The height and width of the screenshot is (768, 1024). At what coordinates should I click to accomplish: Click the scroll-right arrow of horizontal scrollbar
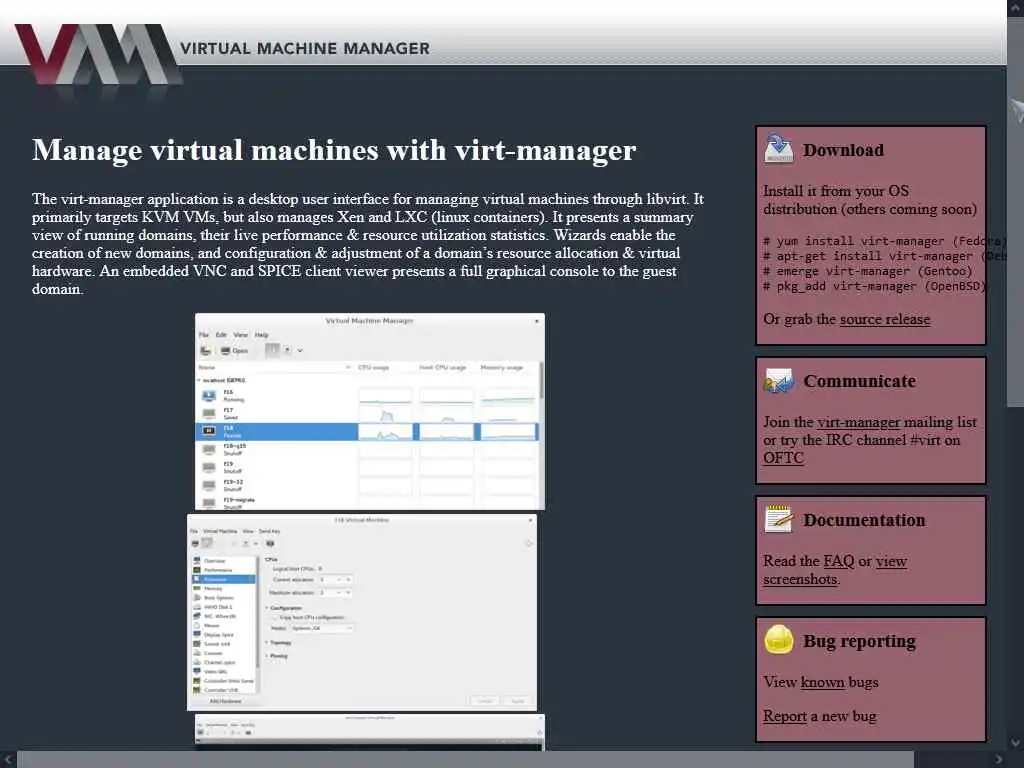tap(999, 760)
